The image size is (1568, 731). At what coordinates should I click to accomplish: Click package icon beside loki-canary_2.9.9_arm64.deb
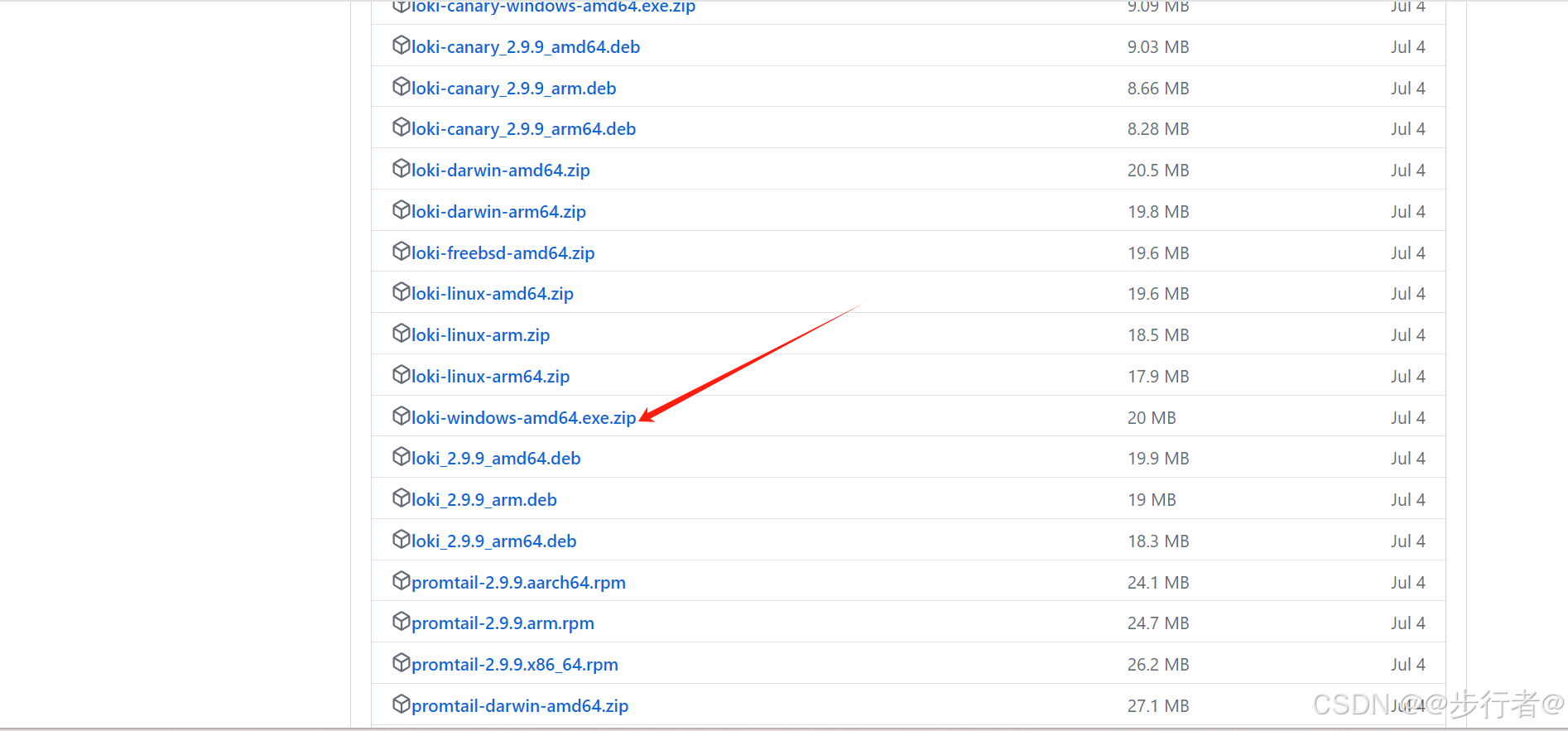(402, 127)
